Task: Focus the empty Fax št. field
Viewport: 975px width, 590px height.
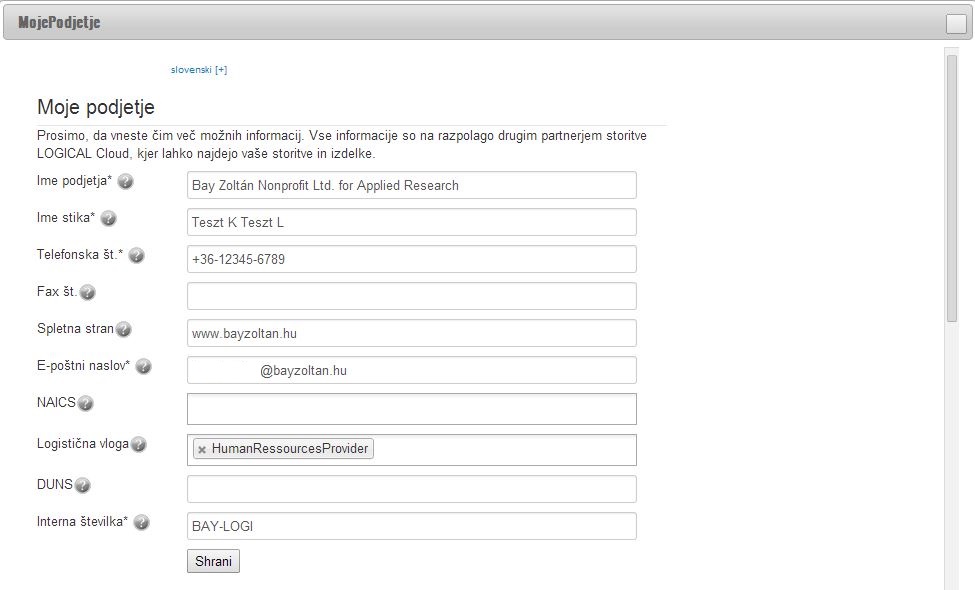Action: tap(412, 296)
